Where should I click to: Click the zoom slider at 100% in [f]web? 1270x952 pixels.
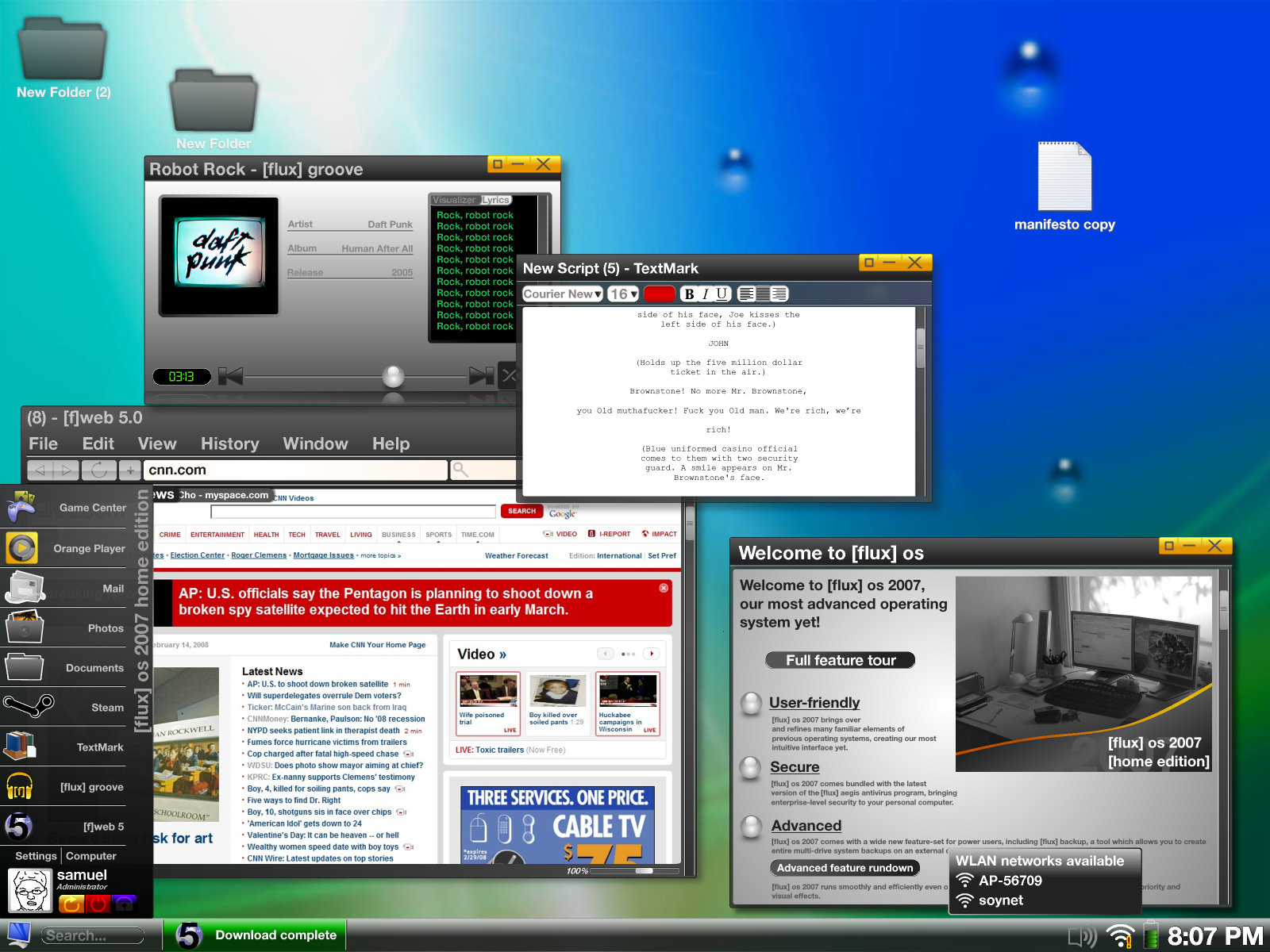pyautogui.click(x=645, y=871)
